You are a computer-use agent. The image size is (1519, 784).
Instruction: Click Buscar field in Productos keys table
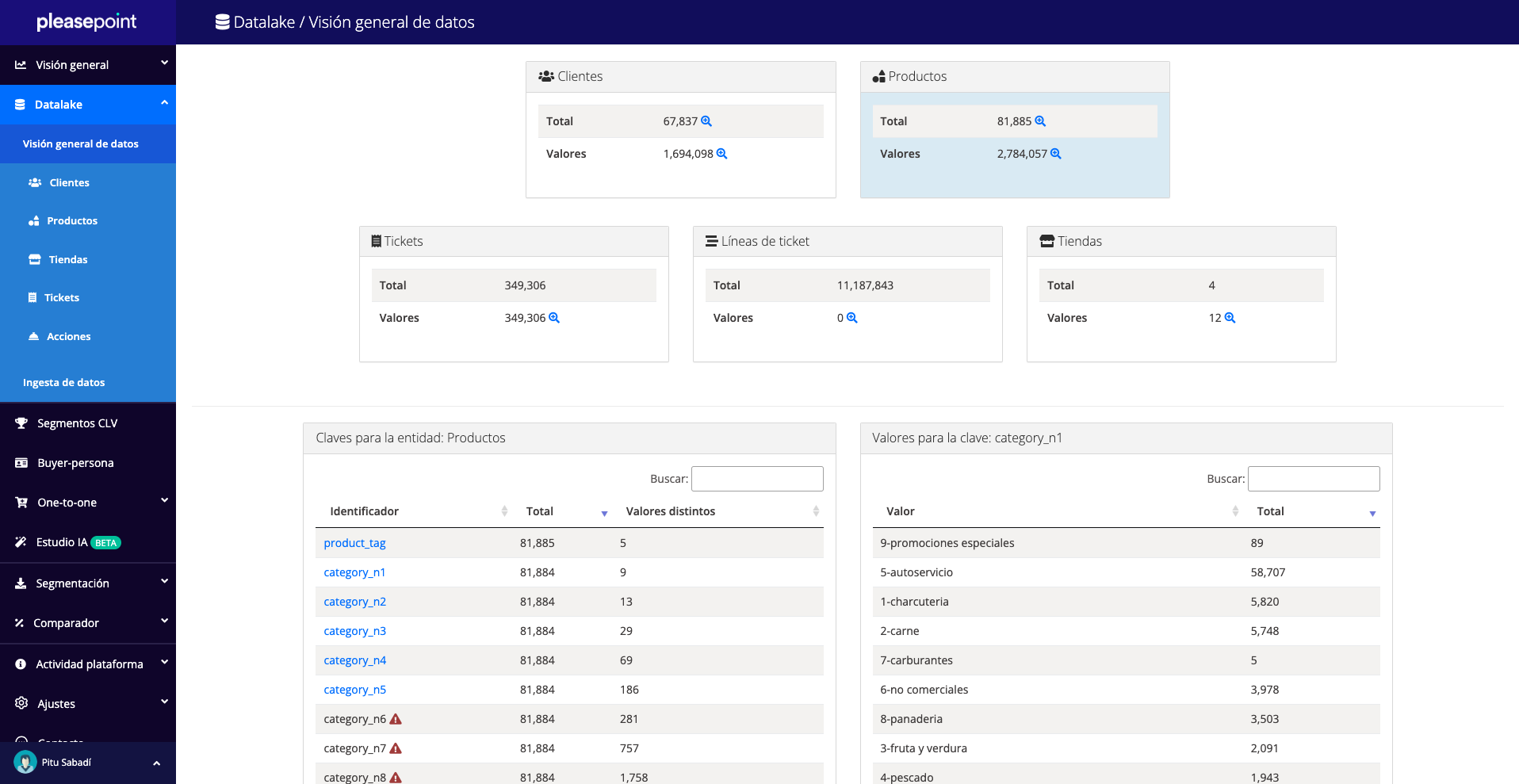(x=757, y=479)
